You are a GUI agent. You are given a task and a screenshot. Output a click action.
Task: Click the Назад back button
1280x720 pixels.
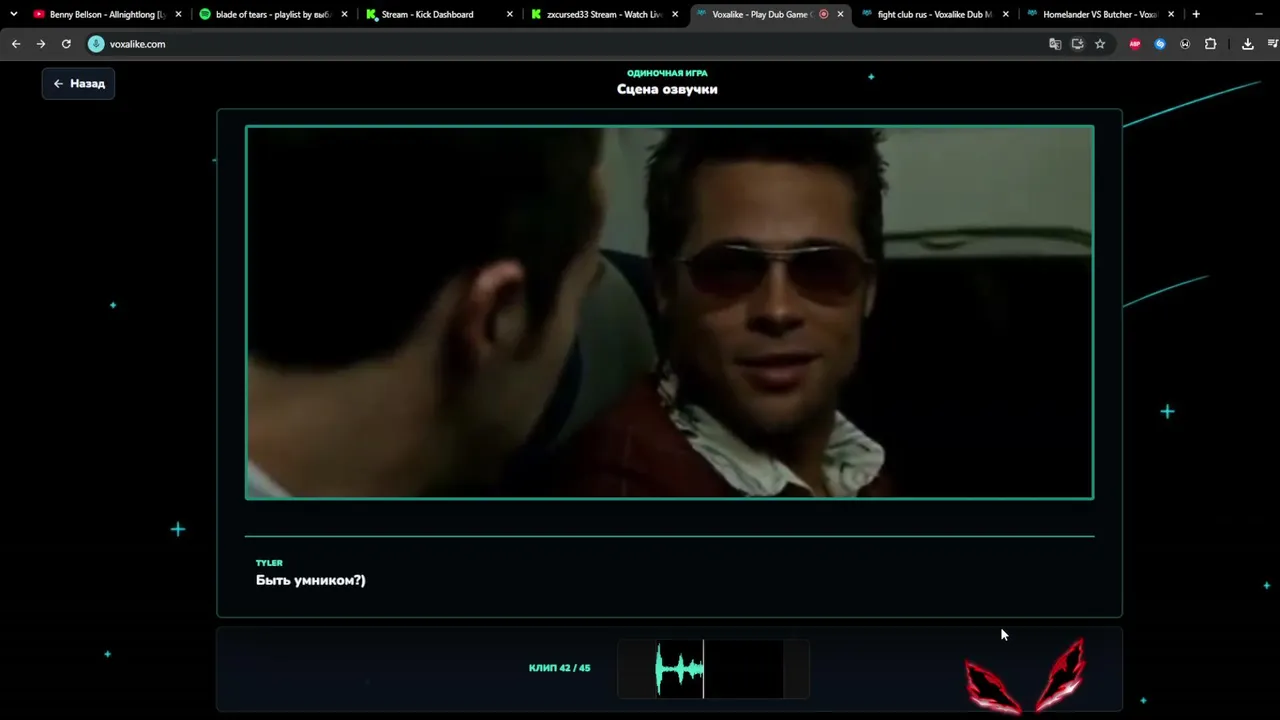coord(79,84)
